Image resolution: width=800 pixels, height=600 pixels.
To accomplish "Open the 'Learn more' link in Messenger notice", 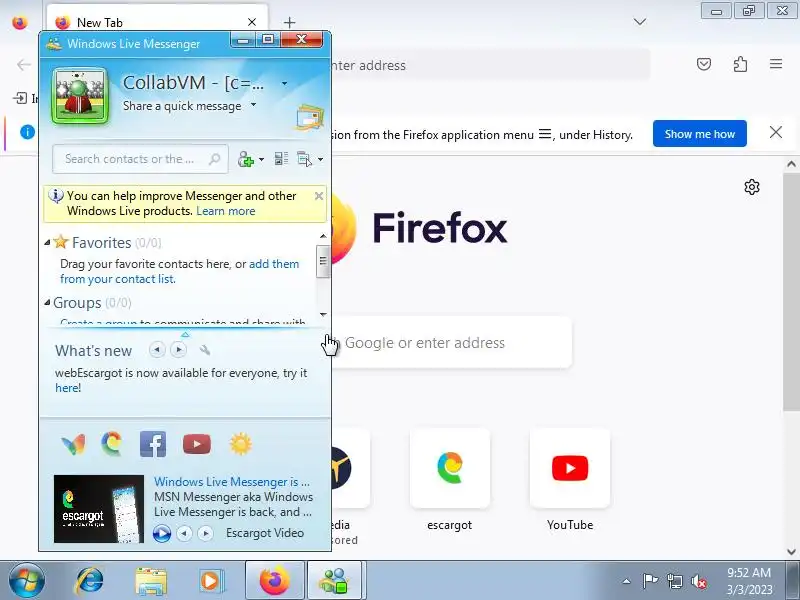I will (226, 211).
